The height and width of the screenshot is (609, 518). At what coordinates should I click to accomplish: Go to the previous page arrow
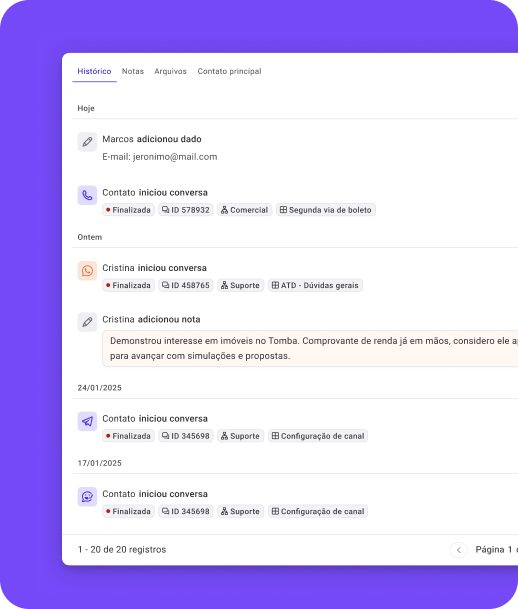click(x=459, y=550)
